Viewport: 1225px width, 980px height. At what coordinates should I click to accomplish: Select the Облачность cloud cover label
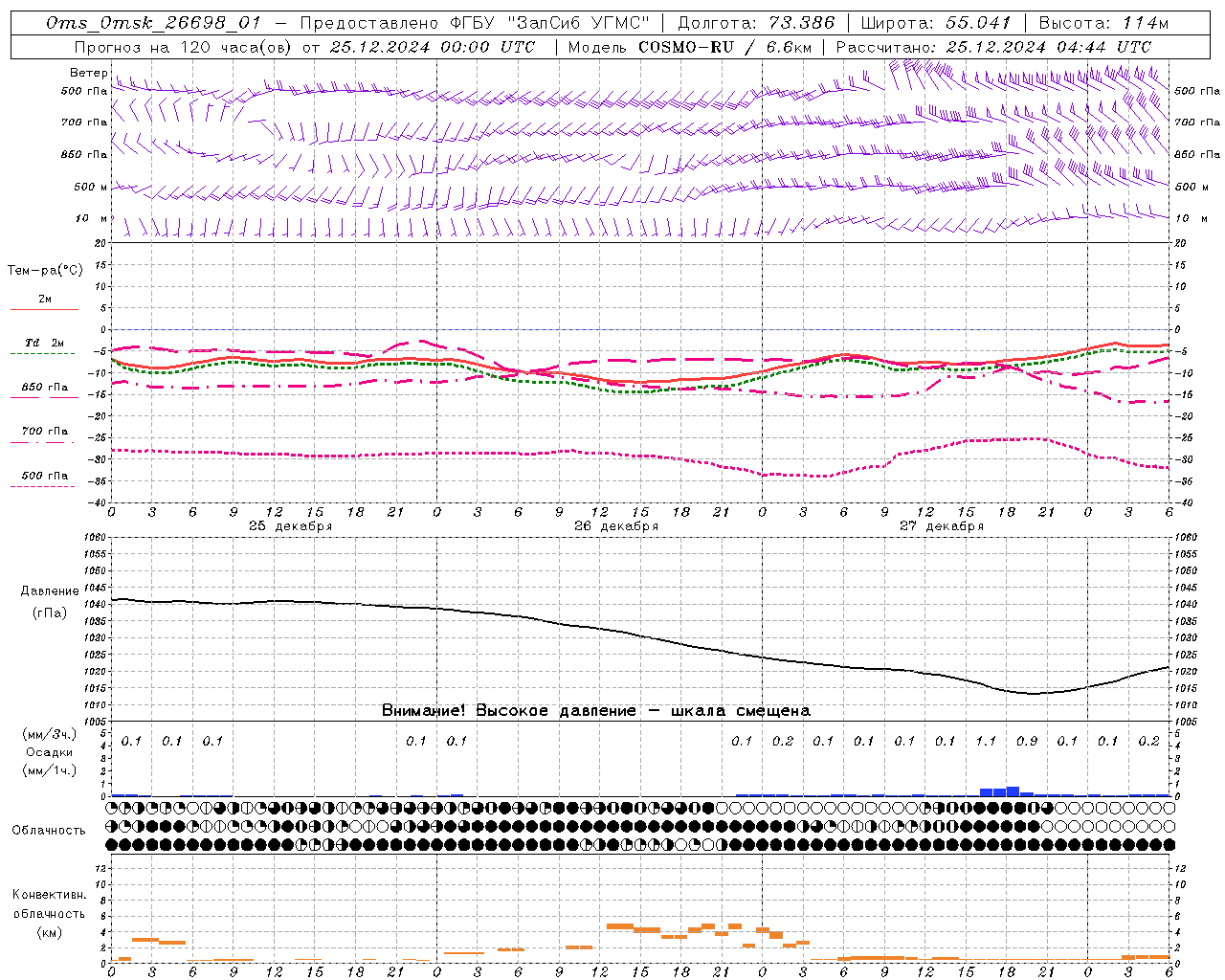coord(49,831)
